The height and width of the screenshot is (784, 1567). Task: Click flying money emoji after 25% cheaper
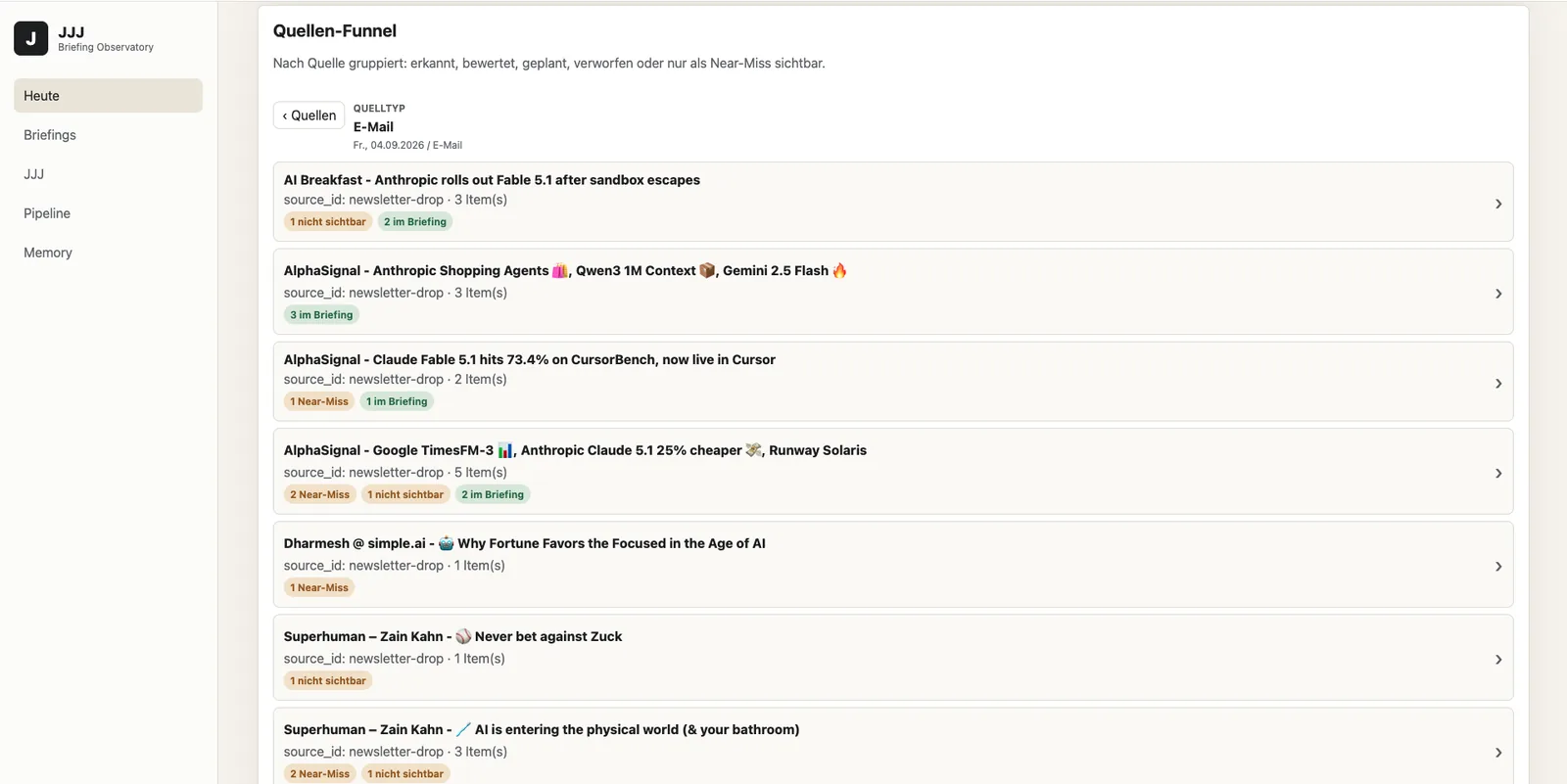click(753, 450)
